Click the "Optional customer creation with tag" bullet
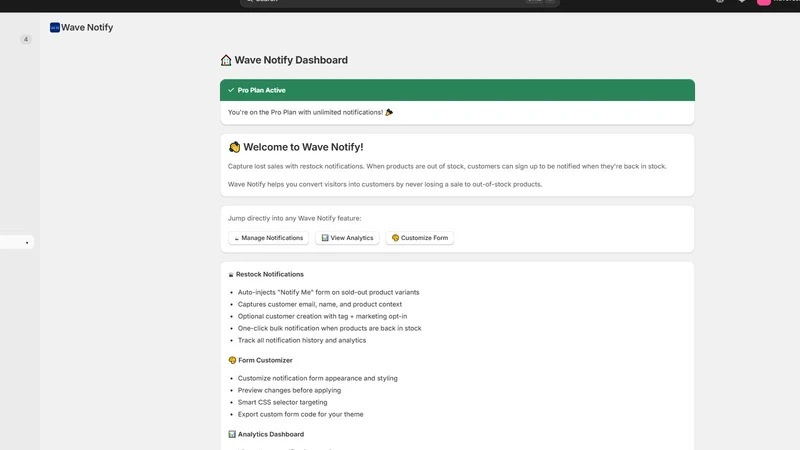 pyautogui.click(x=322, y=316)
